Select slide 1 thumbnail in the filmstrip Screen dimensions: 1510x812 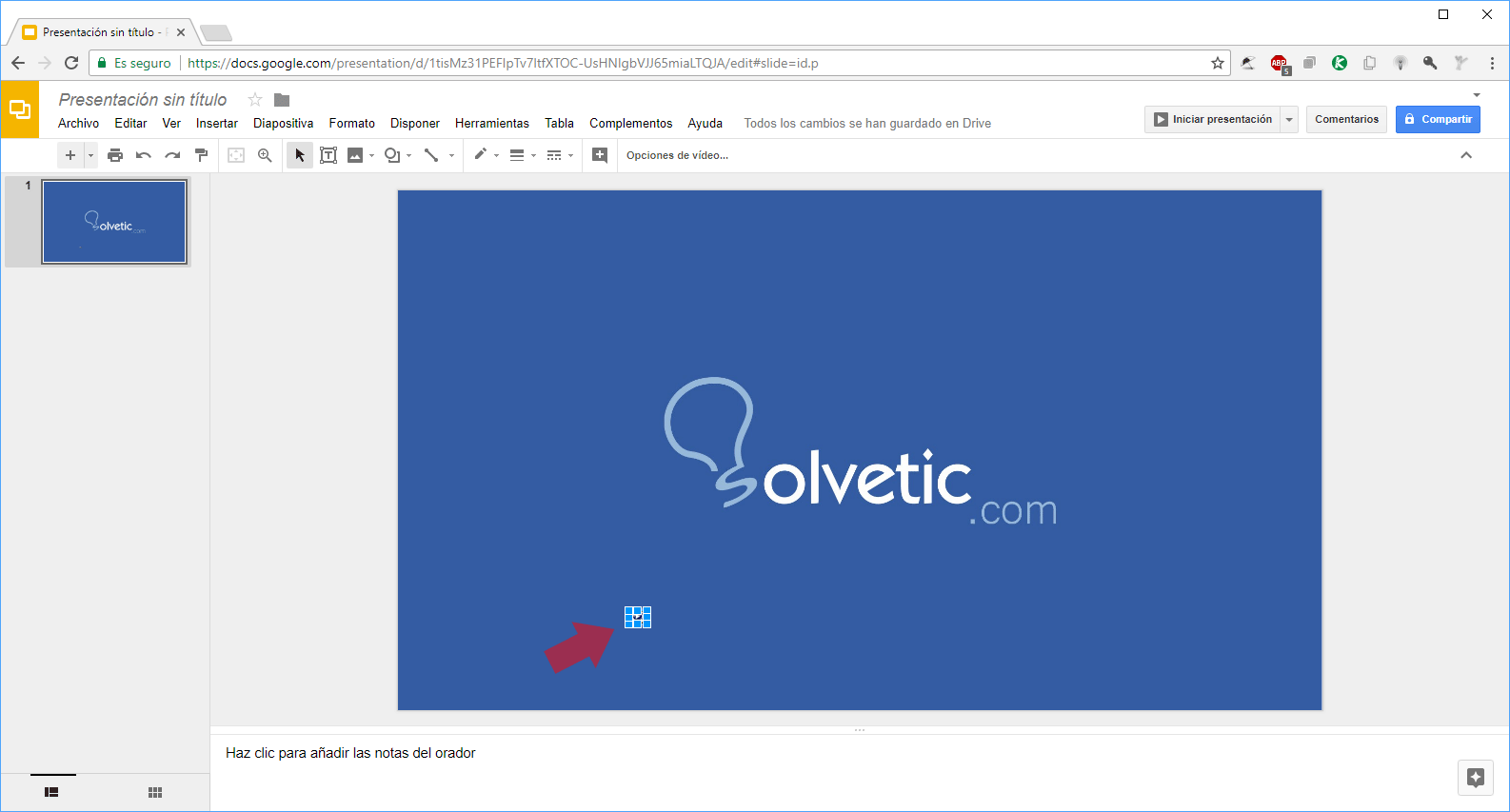click(x=114, y=222)
